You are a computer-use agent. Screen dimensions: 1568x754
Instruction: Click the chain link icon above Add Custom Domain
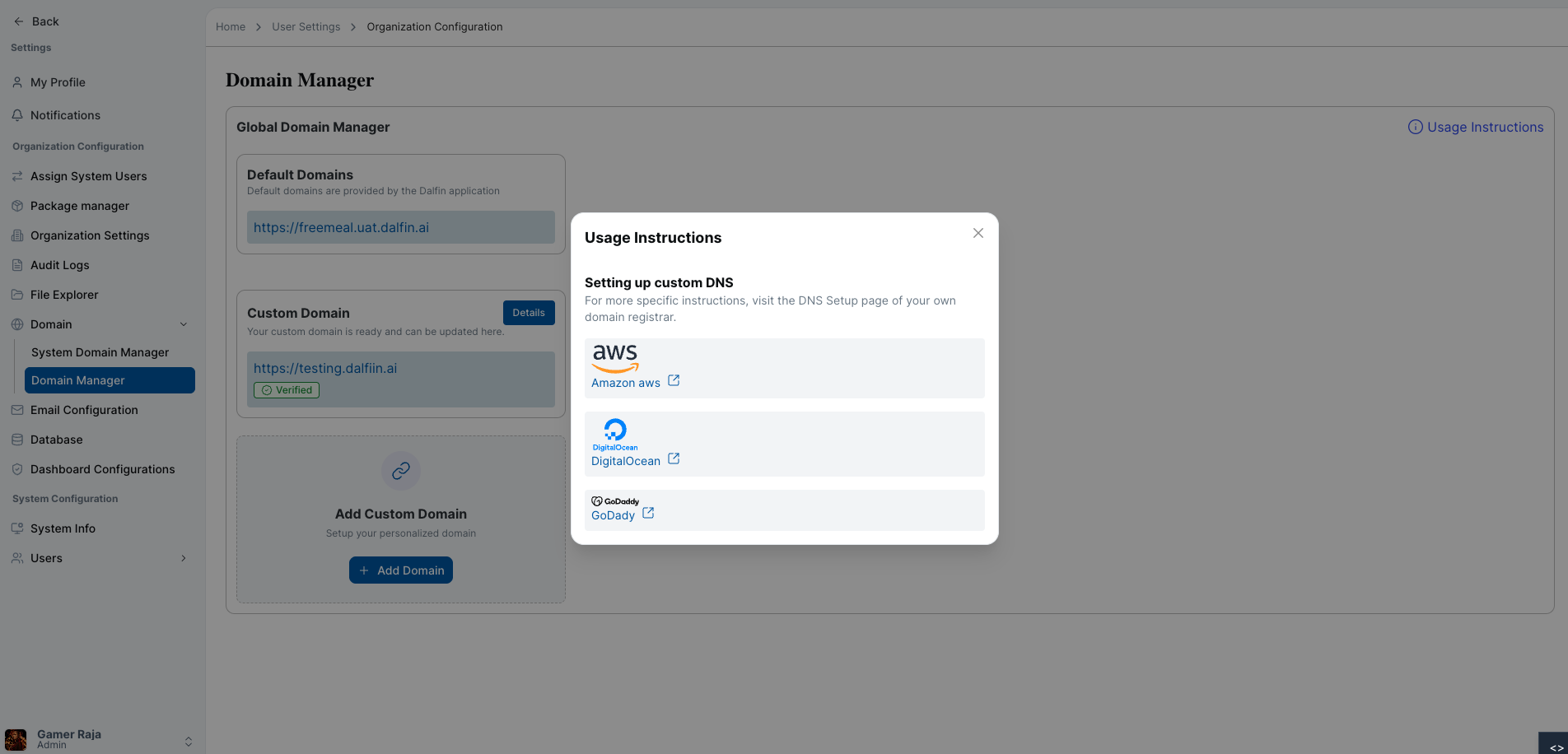(401, 471)
